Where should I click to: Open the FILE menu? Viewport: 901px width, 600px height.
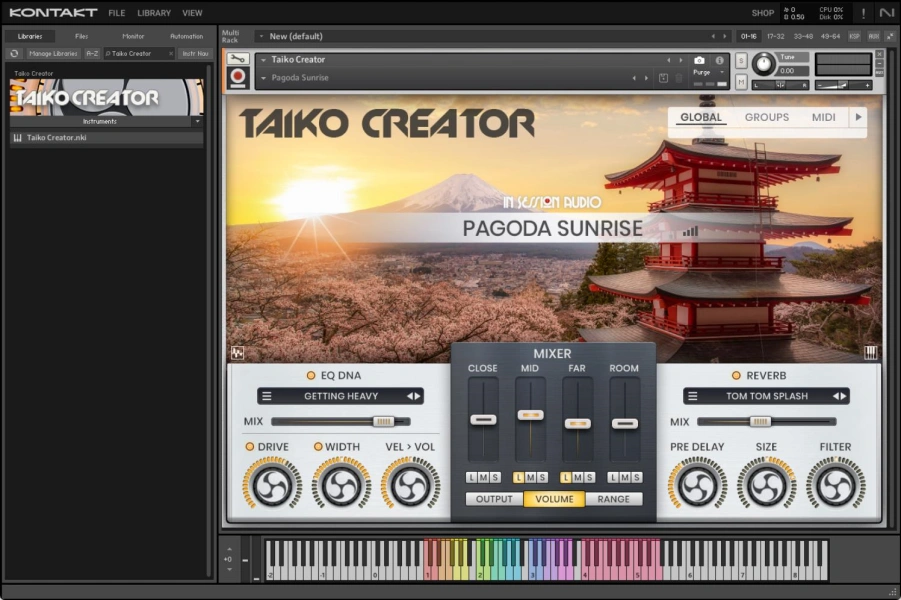tap(117, 13)
